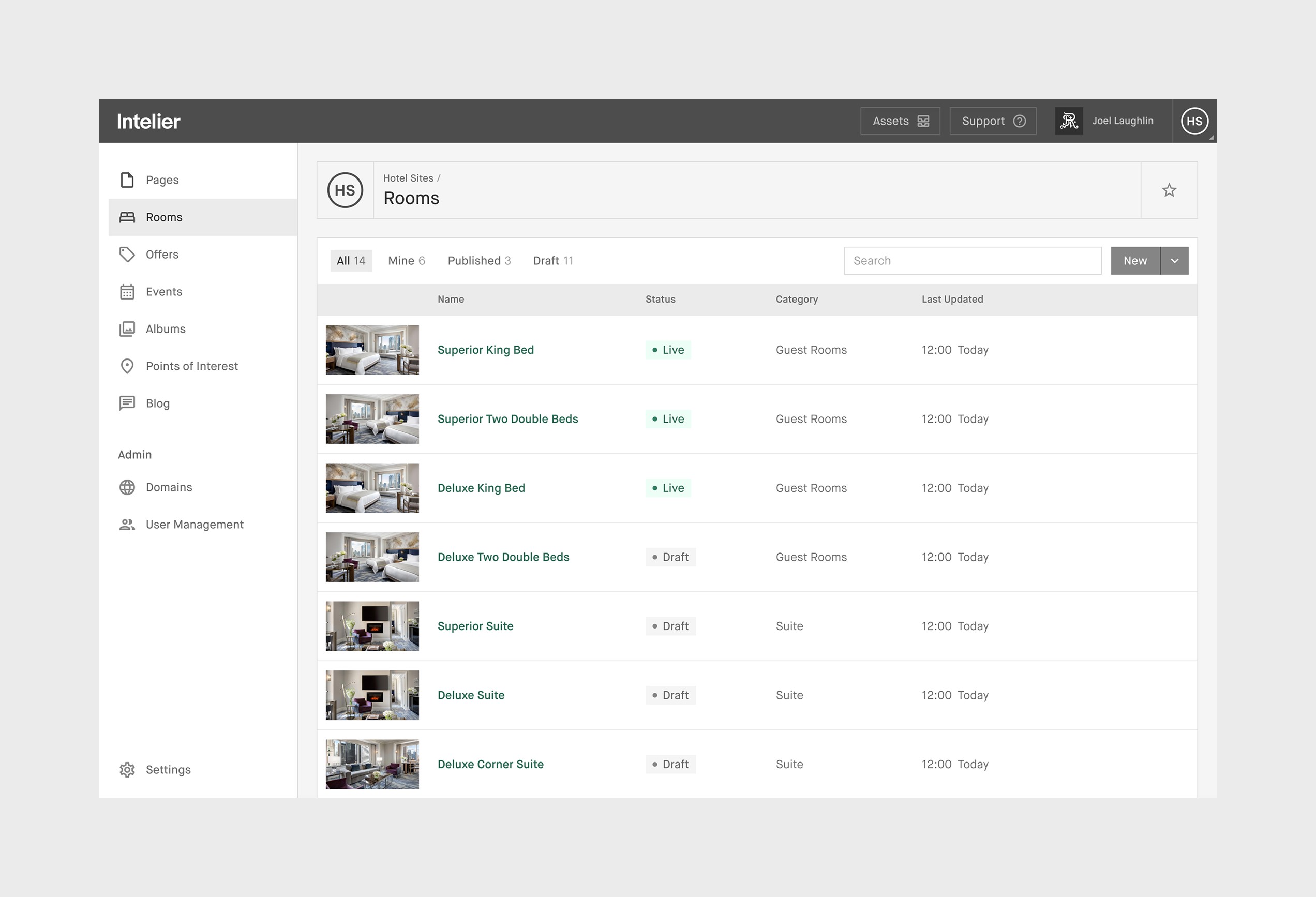Screen dimensions: 1316x897
Task: Click the New button
Action: [x=1135, y=261]
